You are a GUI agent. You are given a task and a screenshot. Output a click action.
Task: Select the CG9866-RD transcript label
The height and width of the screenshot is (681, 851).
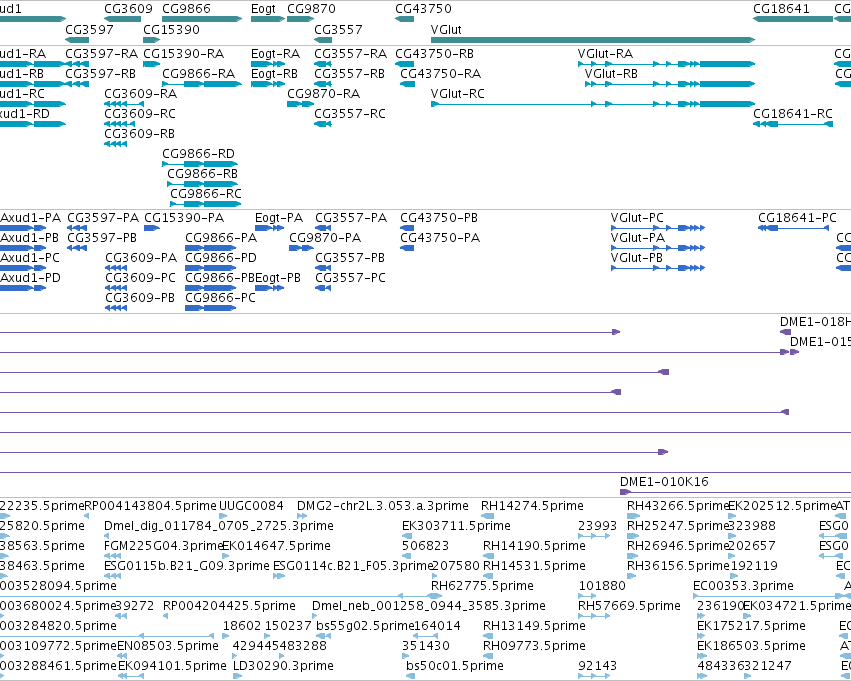coord(199,154)
